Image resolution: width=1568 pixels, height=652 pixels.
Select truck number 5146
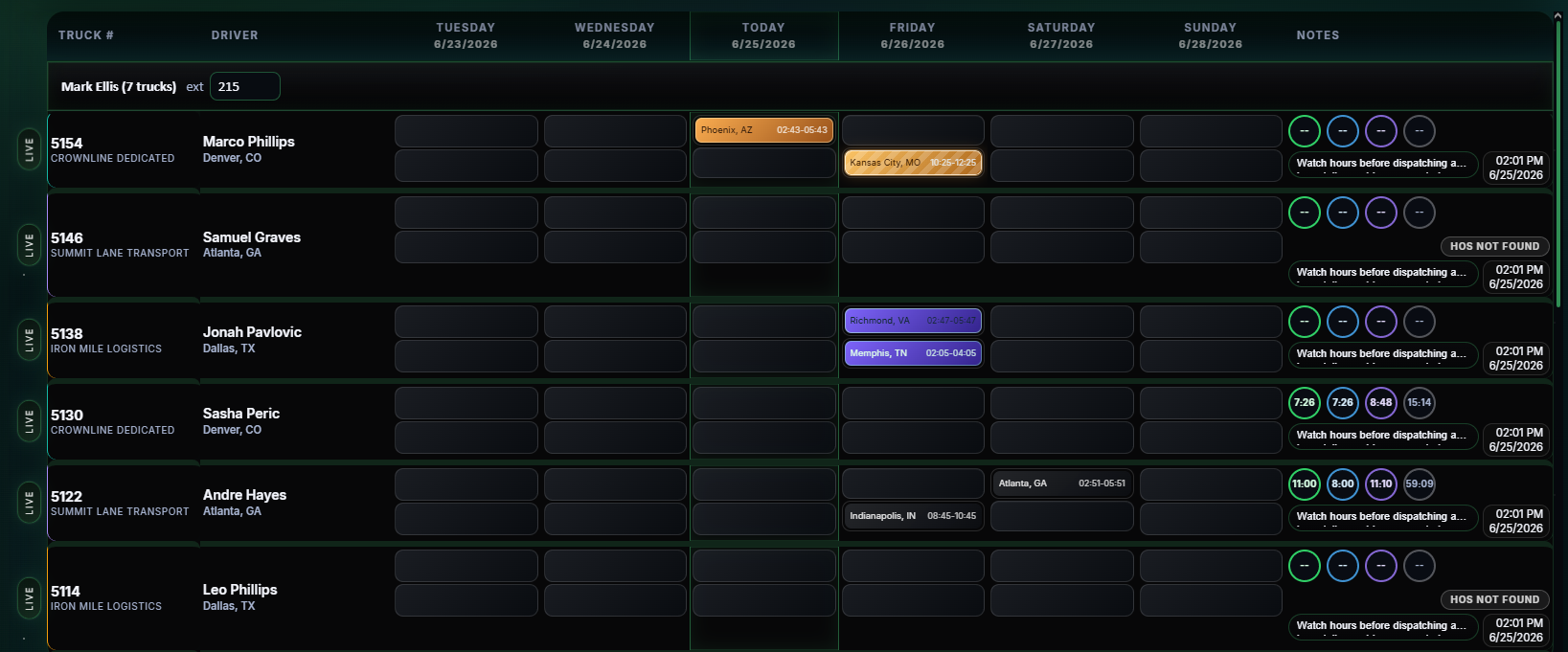pyautogui.click(x=67, y=238)
